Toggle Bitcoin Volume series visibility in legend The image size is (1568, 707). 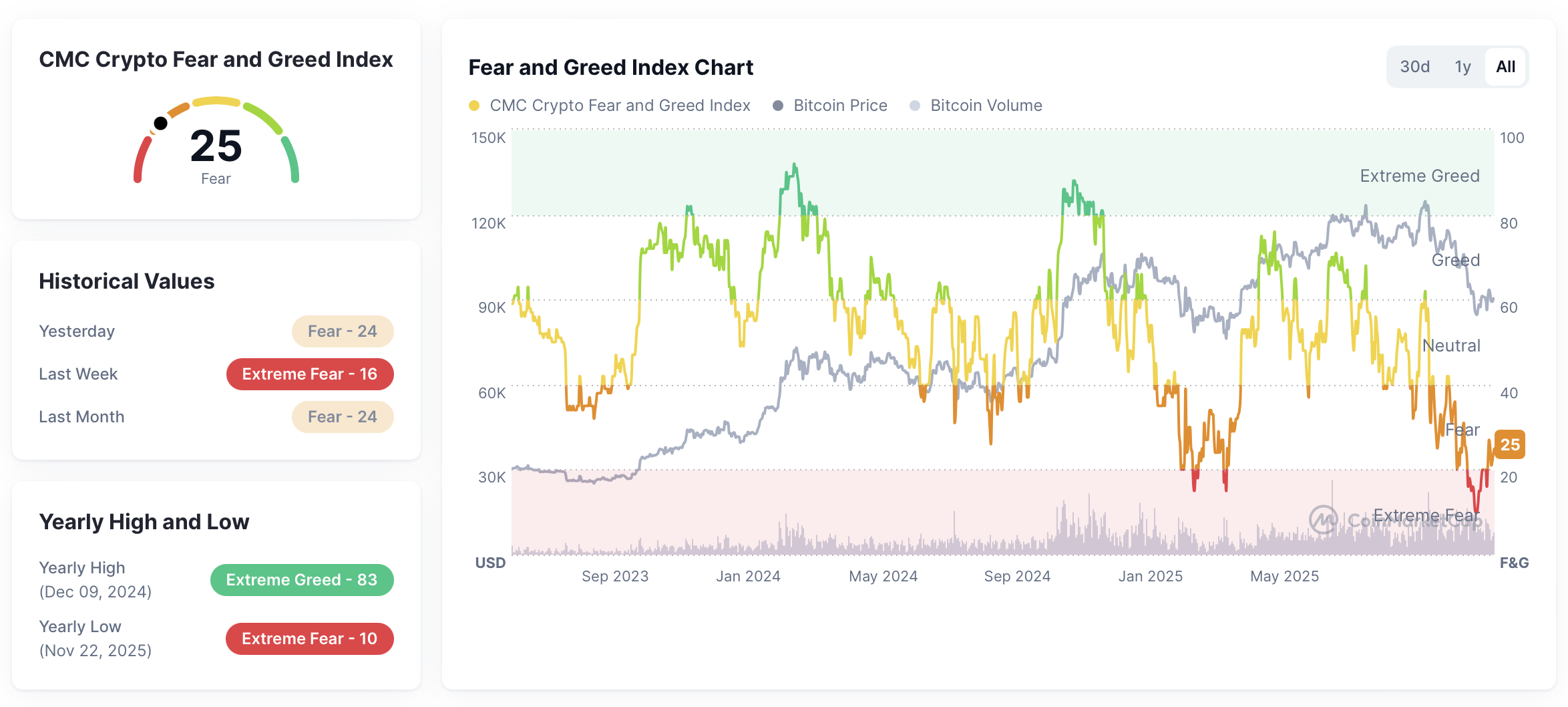coord(986,105)
